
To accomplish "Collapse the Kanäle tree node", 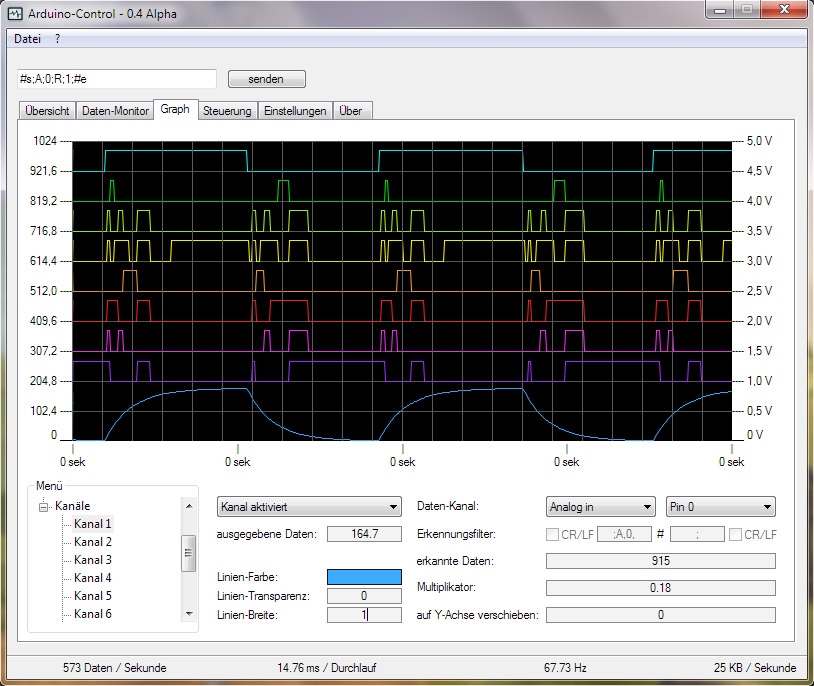I will pos(44,506).
